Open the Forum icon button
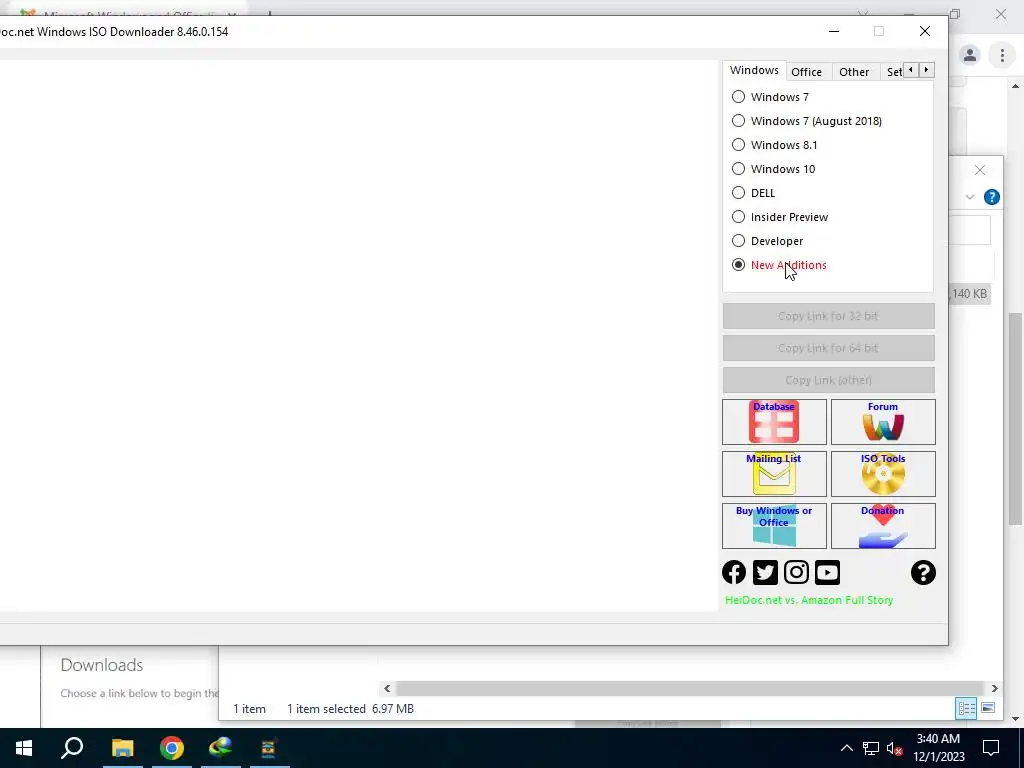Viewport: 1024px width, 768px height. [883, 422]
